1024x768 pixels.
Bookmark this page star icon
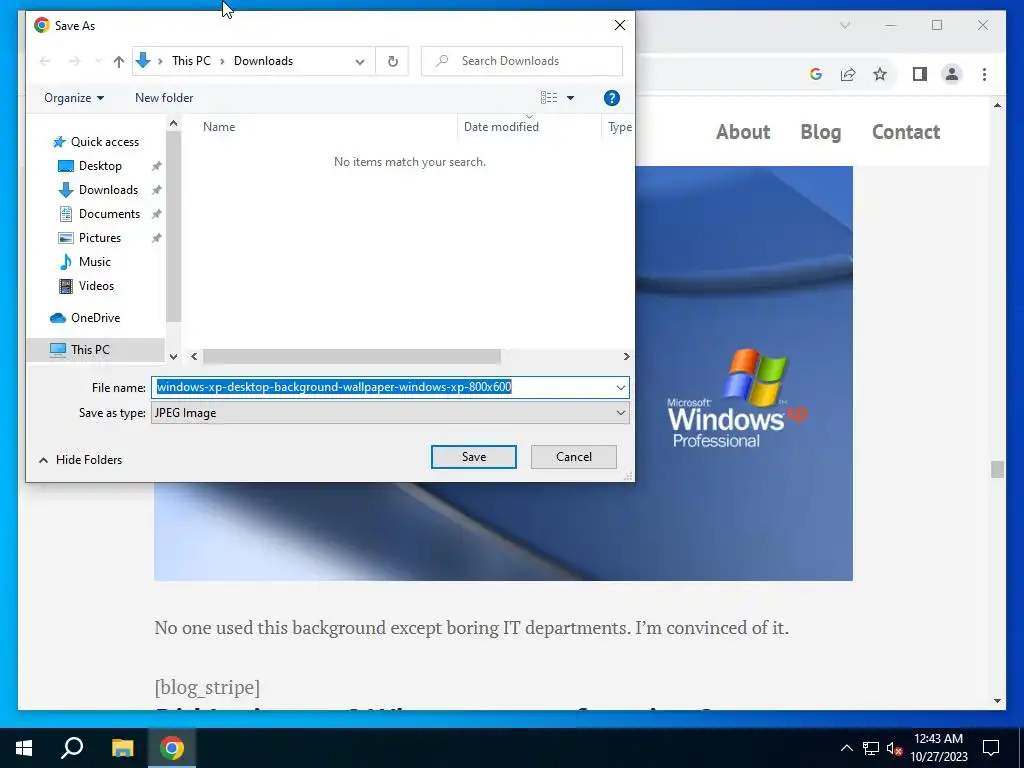click(880, 74)
